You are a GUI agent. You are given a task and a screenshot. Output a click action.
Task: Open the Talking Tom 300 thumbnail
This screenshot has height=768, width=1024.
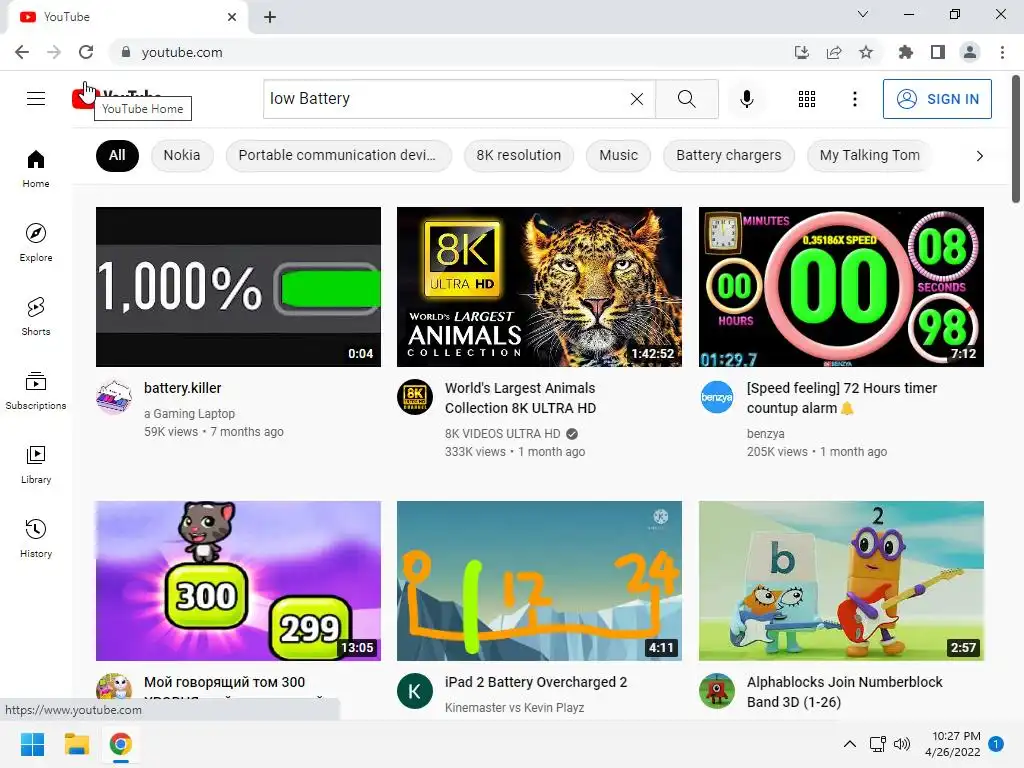238,581
